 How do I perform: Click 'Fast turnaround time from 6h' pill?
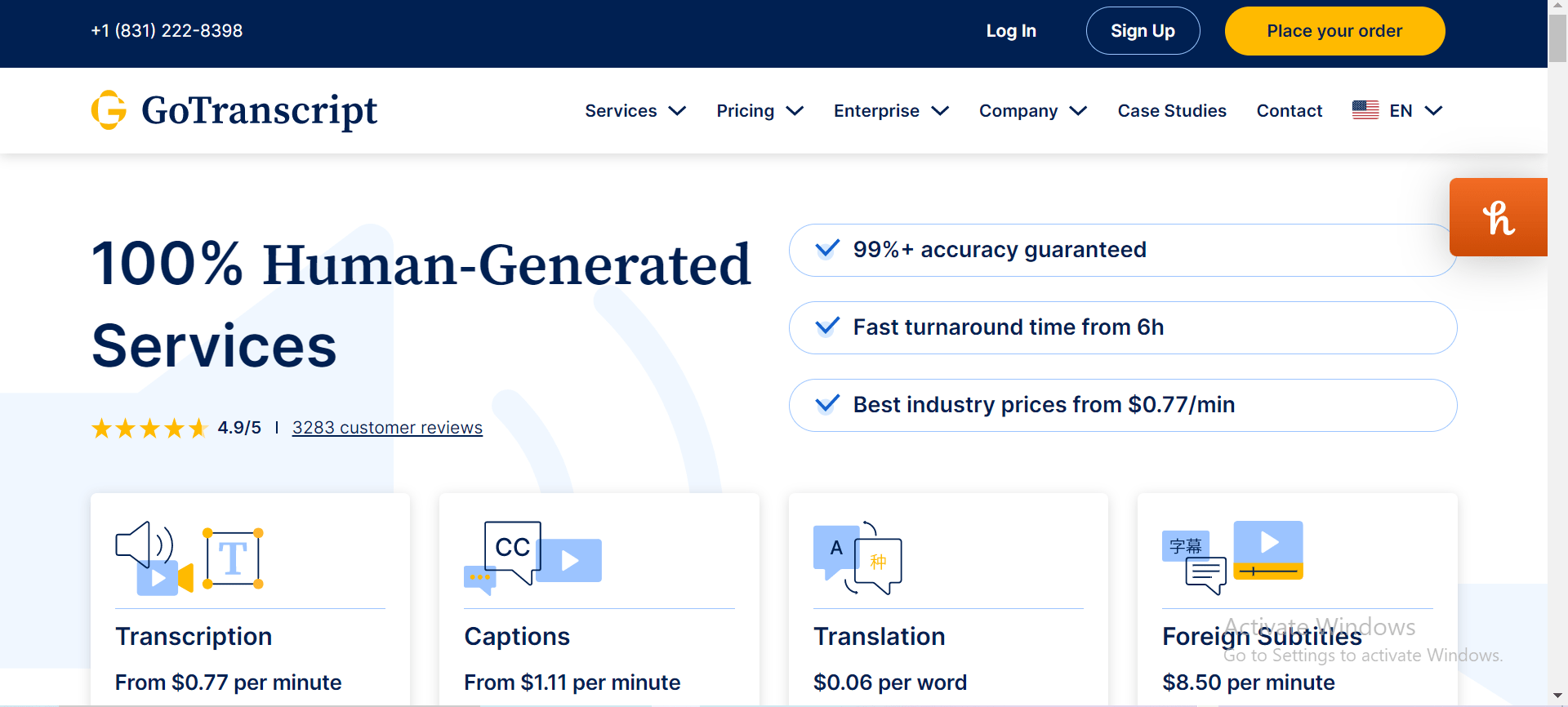click(x=1123, y=327)
